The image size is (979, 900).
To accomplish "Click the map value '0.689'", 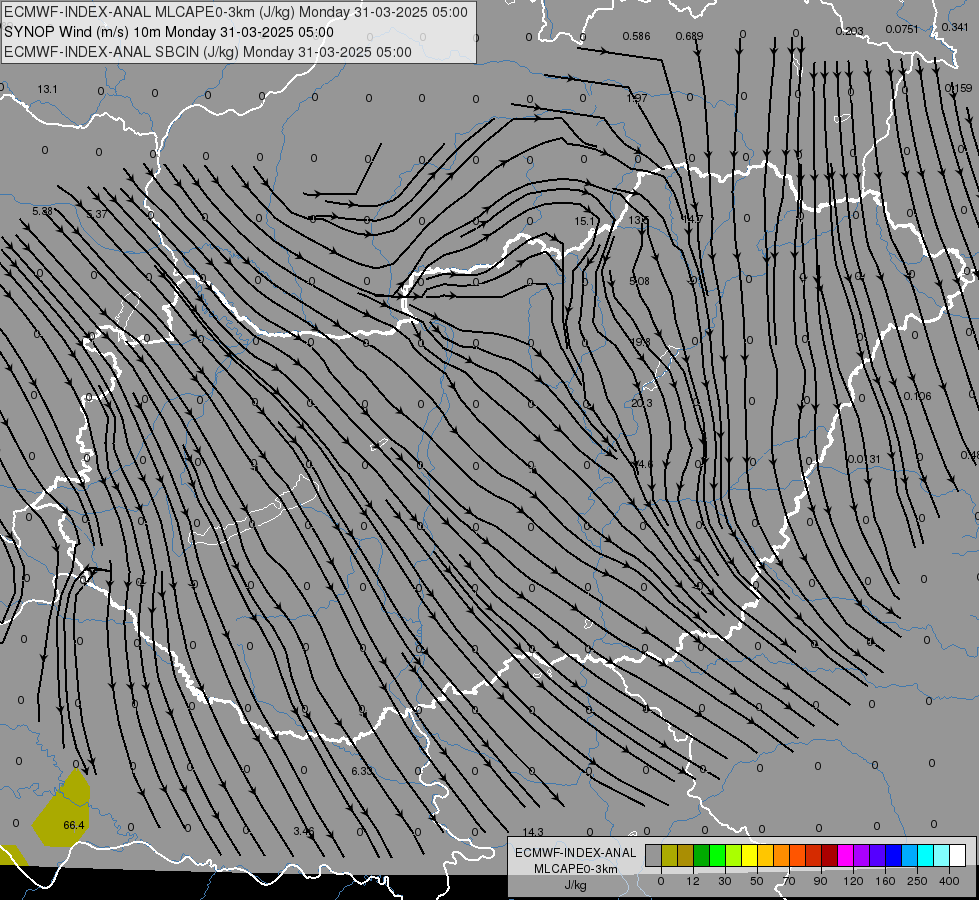I will point(689,36).
